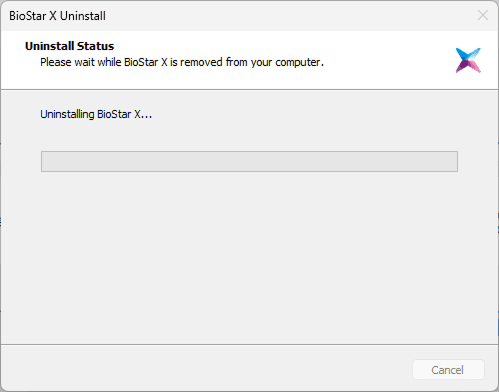Cancel the BioStar X uninstallation

click(448, 370)
